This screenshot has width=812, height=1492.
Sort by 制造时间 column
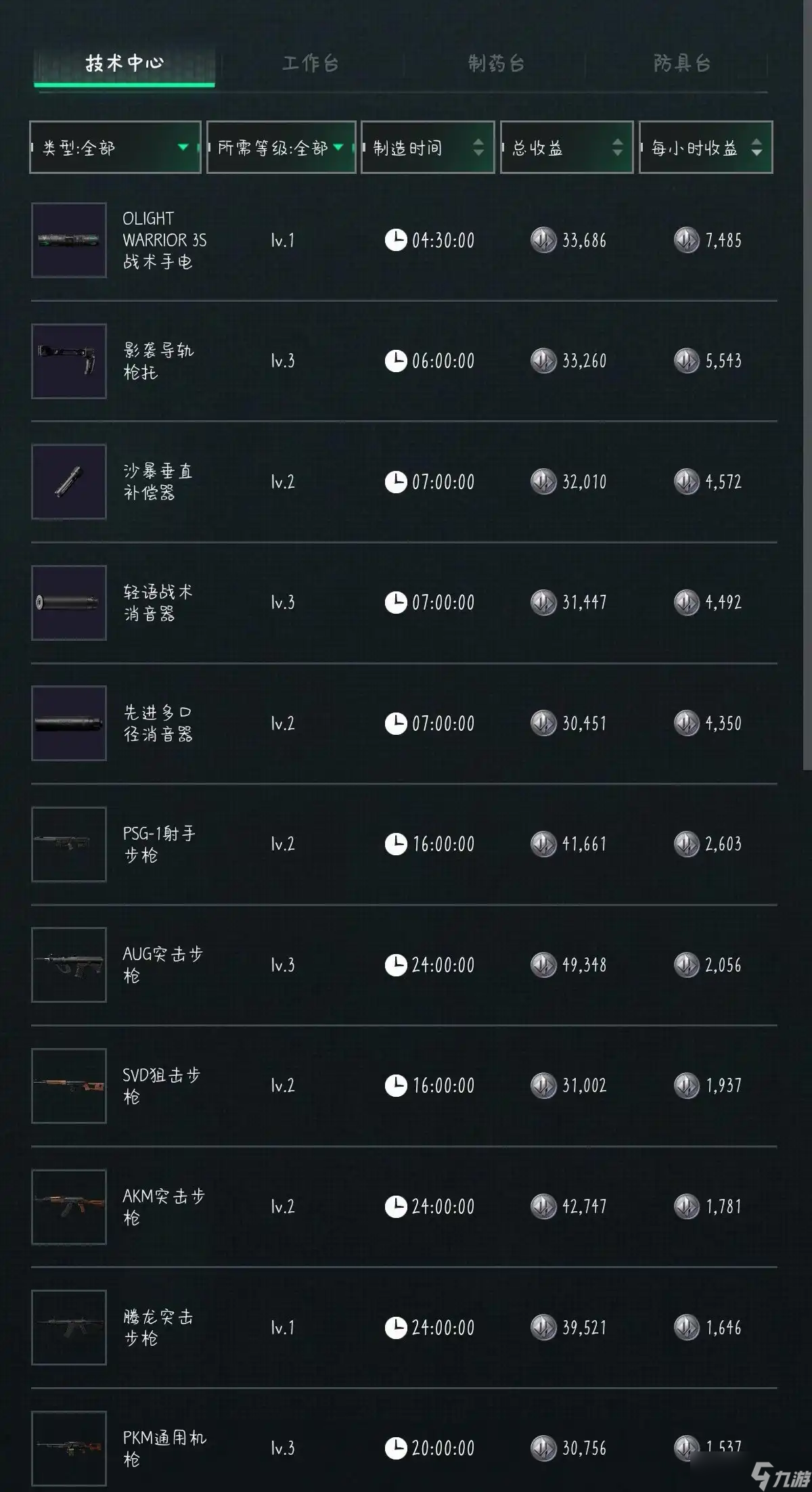point(428,148)
